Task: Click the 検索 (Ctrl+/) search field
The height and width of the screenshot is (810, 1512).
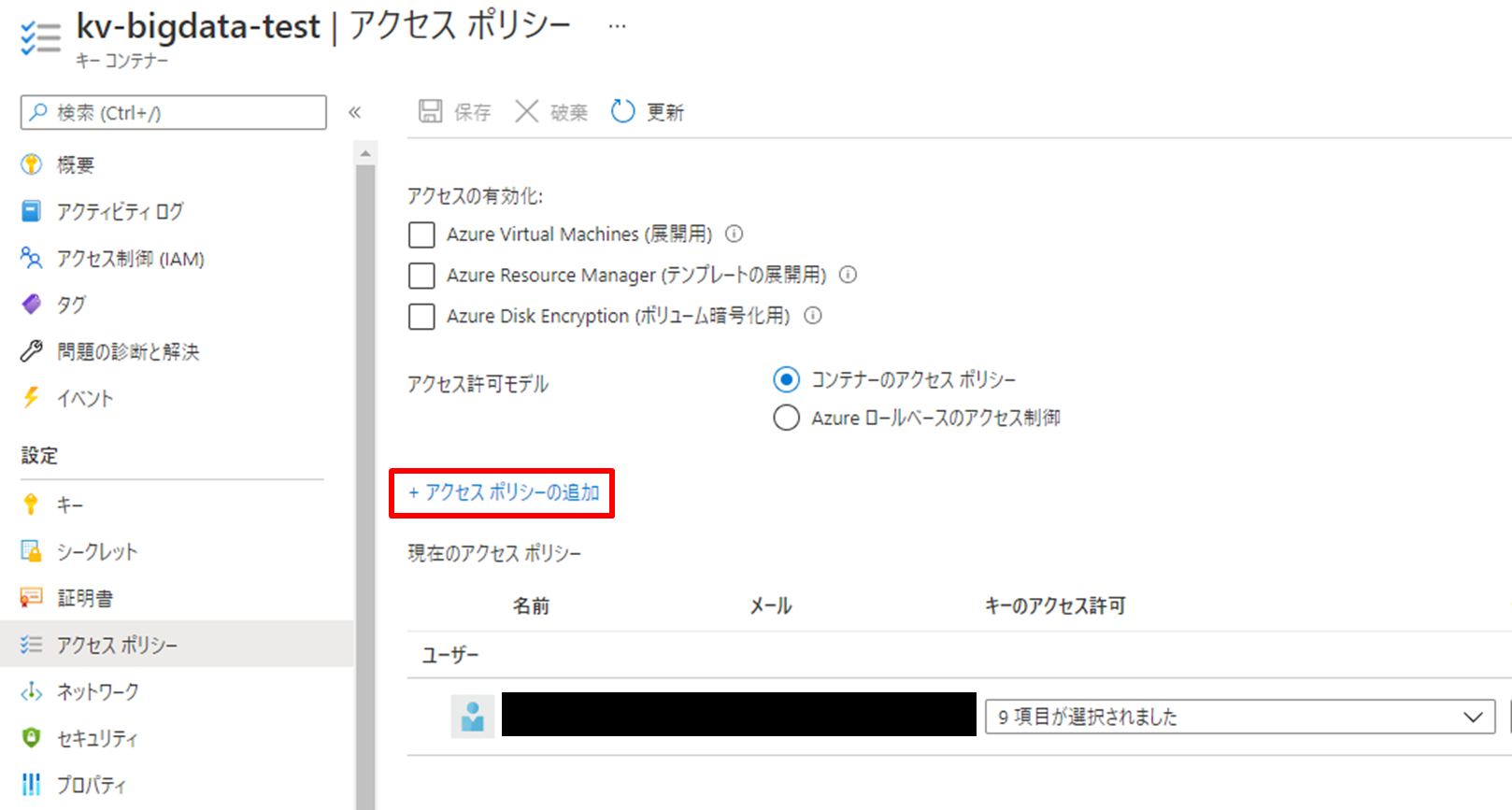Action: coord(174,112)
